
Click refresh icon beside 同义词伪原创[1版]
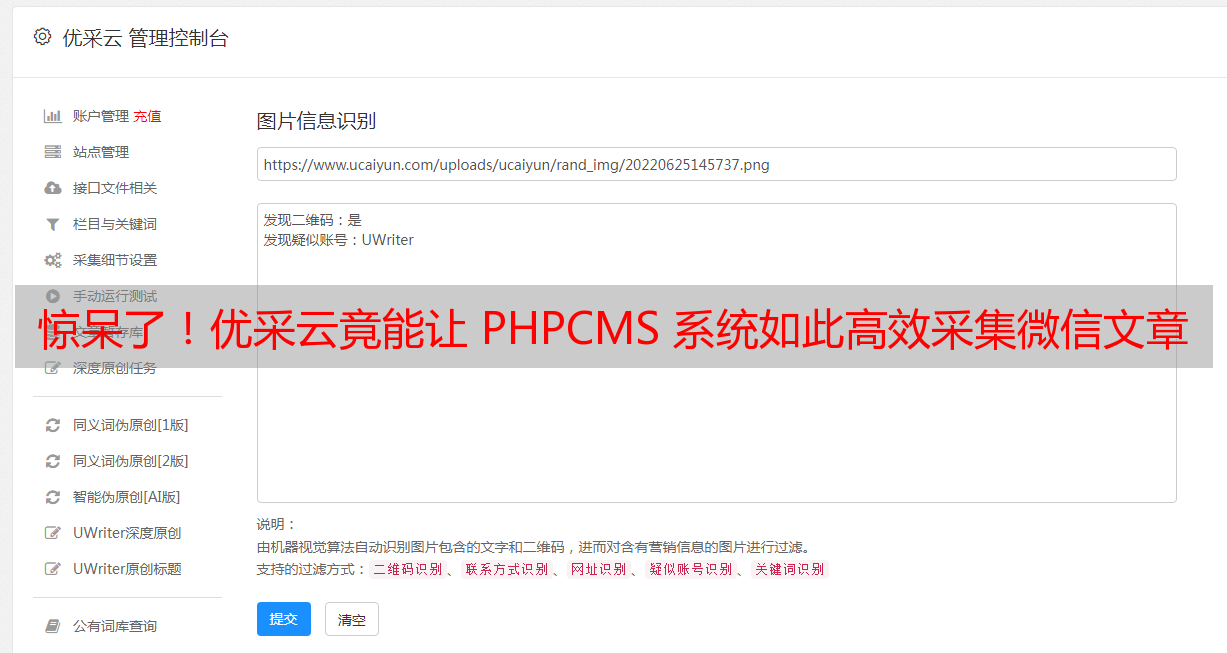click(53, 425)
